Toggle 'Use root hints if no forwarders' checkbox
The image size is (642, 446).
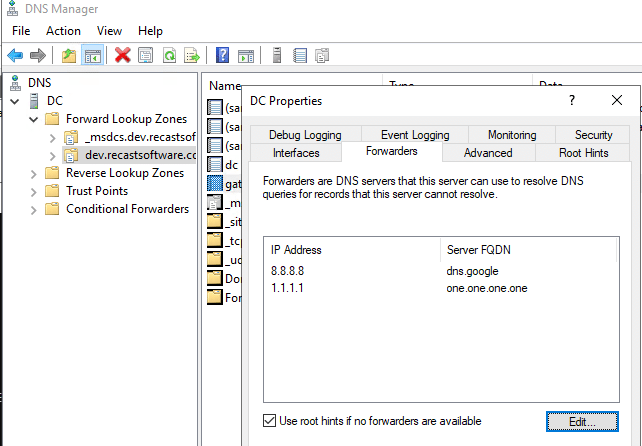pos(270,420)
